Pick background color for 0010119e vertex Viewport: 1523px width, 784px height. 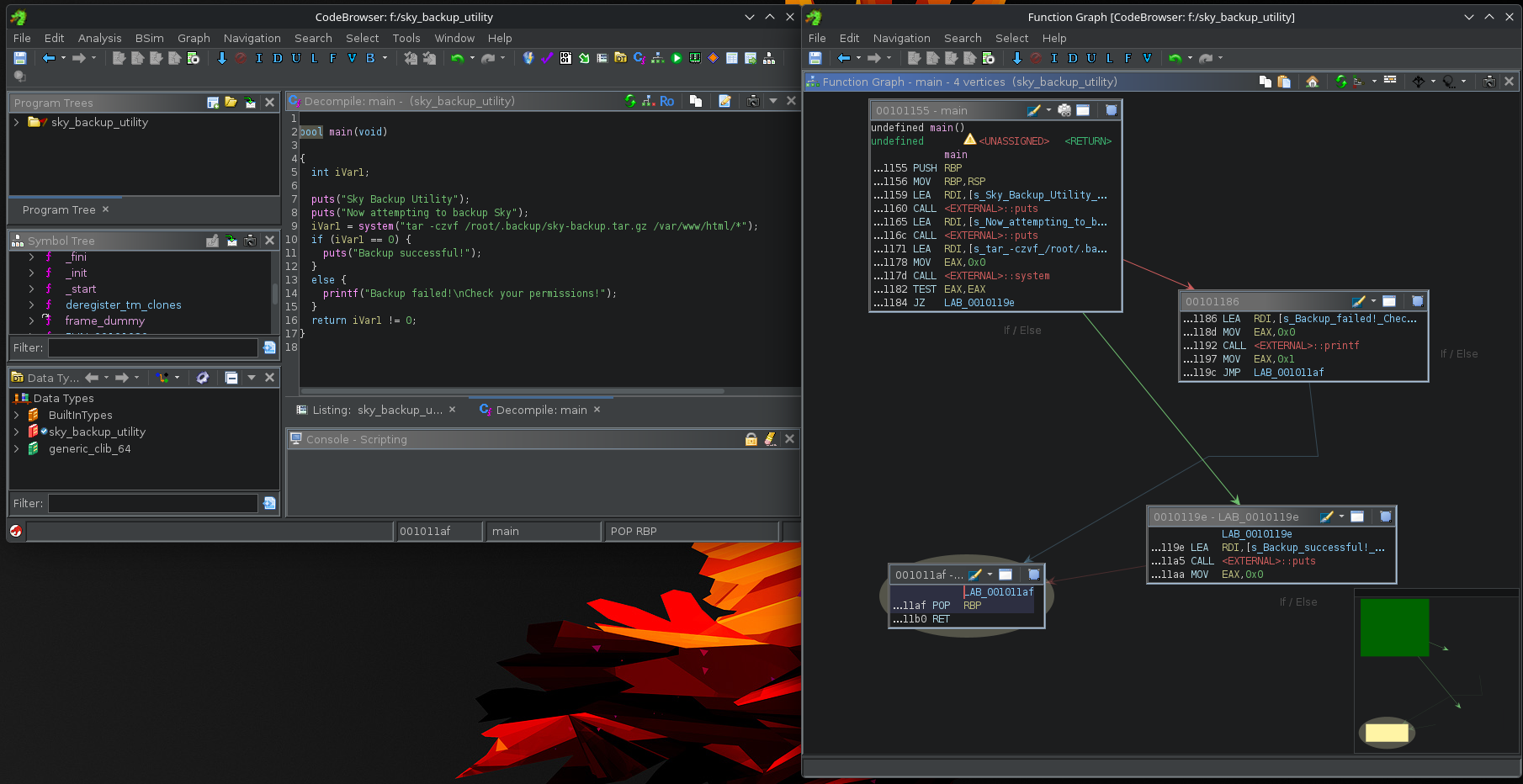[1327, 516]
